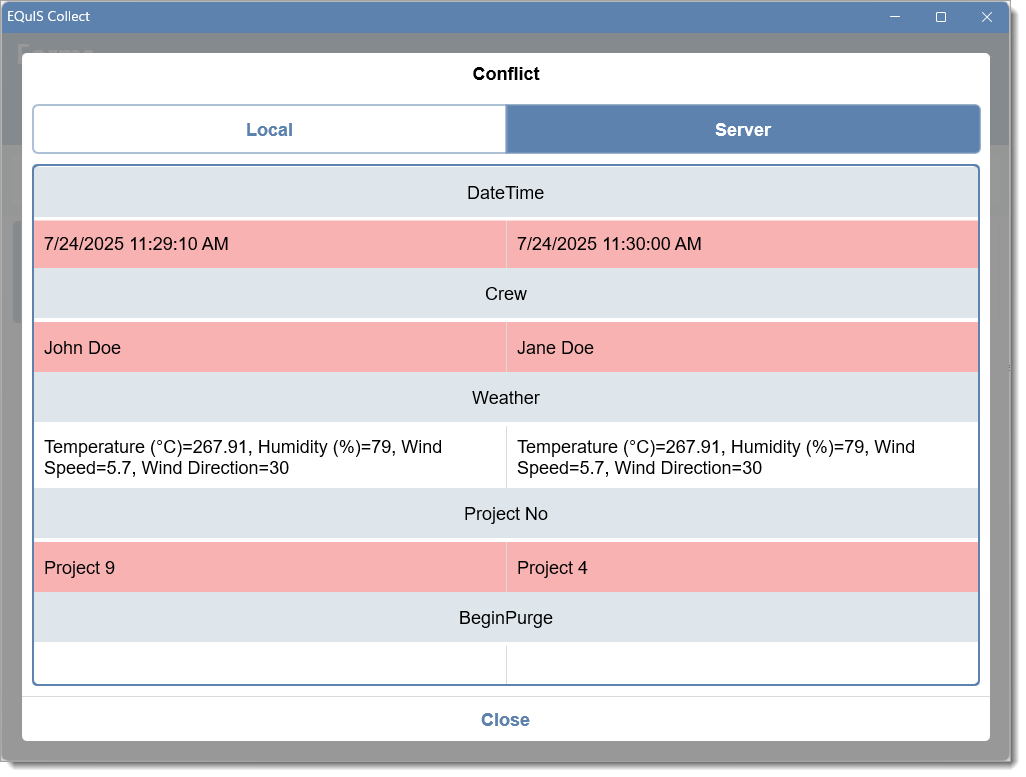Select the Local tab in Conflict dialog
The width and height of the screenshot is (1026, 777).
[x=270, y=130]
